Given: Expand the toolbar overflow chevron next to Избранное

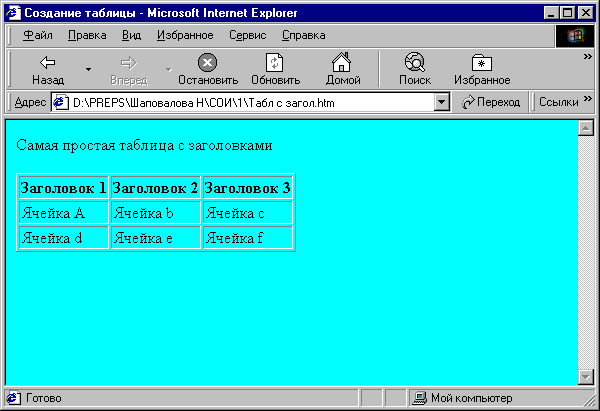Looking at the screenshot, I should coord(587,57).
